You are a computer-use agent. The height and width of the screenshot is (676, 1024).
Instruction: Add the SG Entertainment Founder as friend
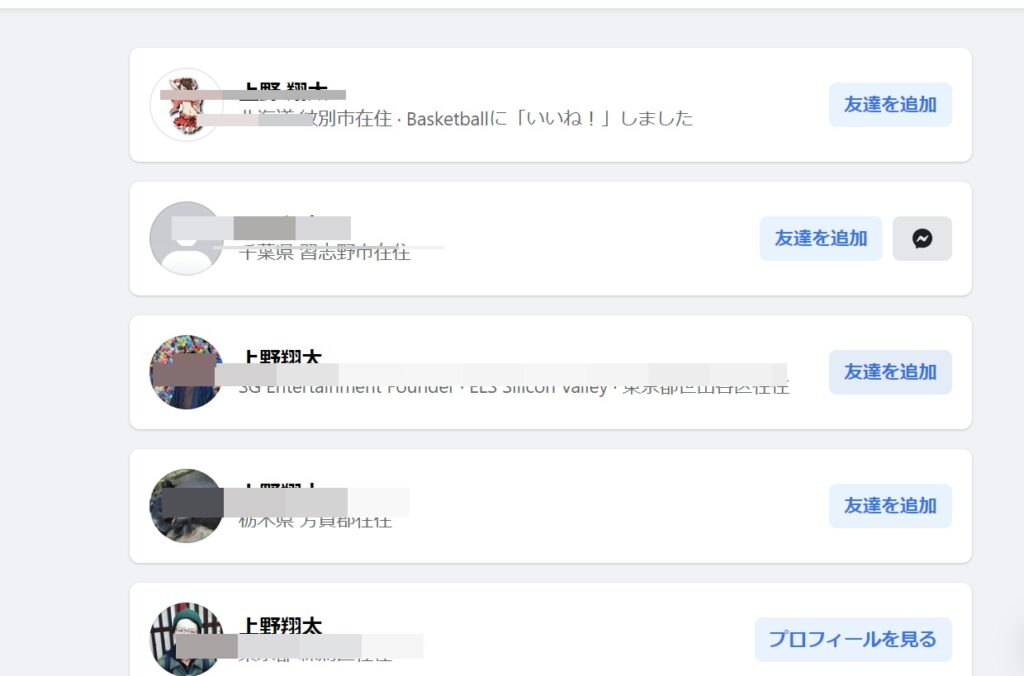coord(890,372)
